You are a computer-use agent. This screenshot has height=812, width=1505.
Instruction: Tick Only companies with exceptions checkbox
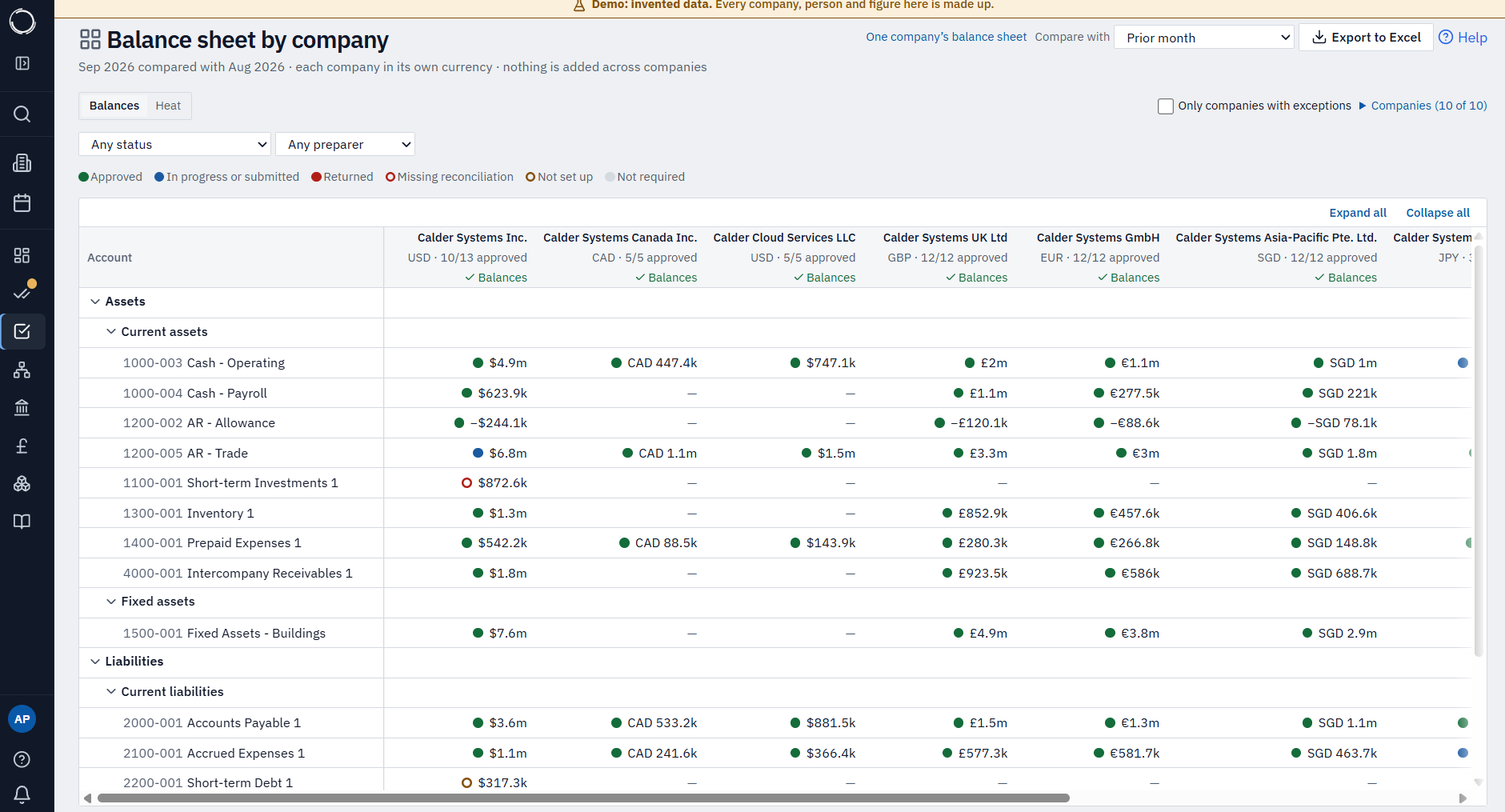pos(1166,106)
